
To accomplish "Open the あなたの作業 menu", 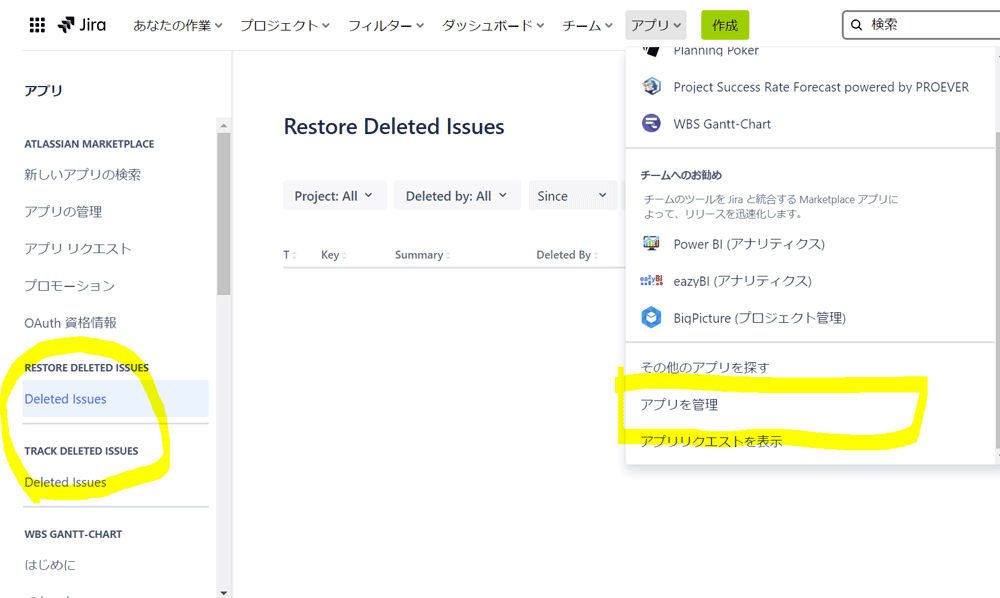I will click(x=177, y=26).
